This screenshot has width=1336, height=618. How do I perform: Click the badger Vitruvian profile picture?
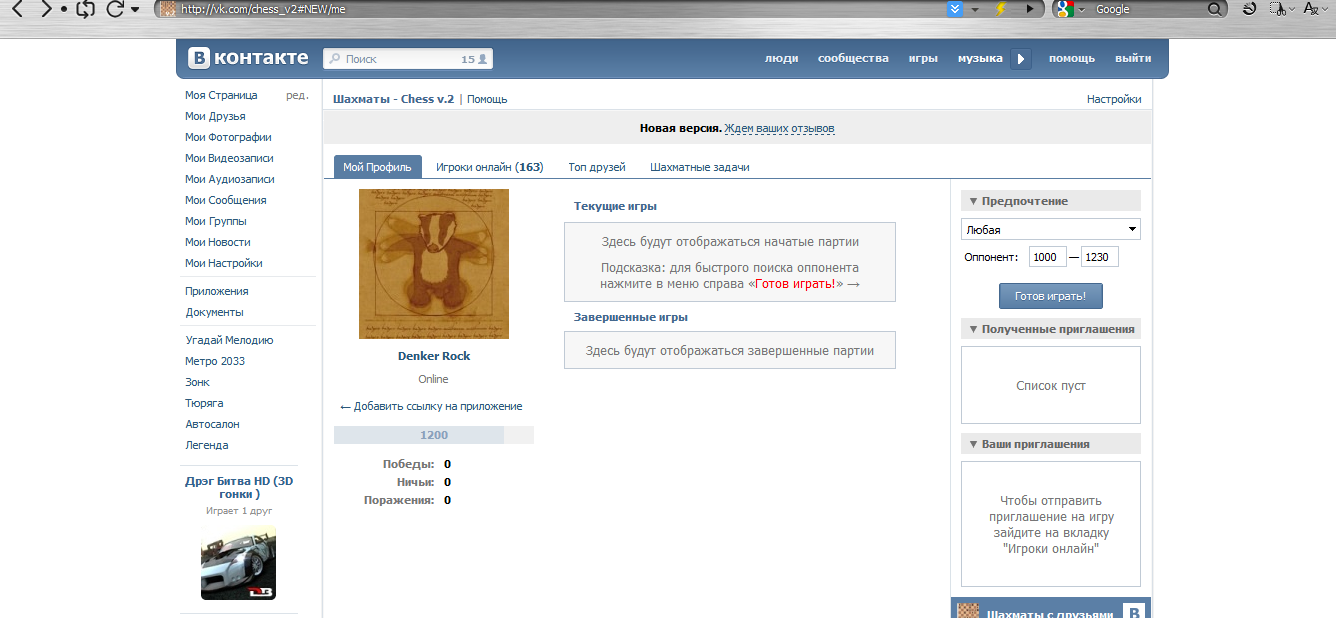(434, 264)
